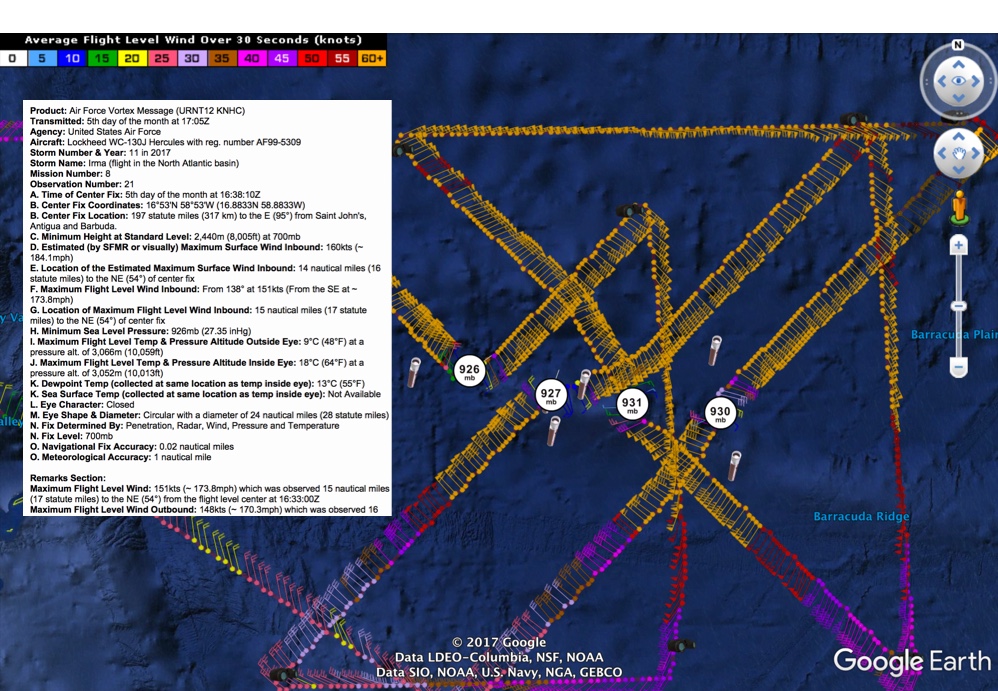This screenshot has width=998, height=691.
Task: Pan the map left with the move arrow
Action: [941, 154]
